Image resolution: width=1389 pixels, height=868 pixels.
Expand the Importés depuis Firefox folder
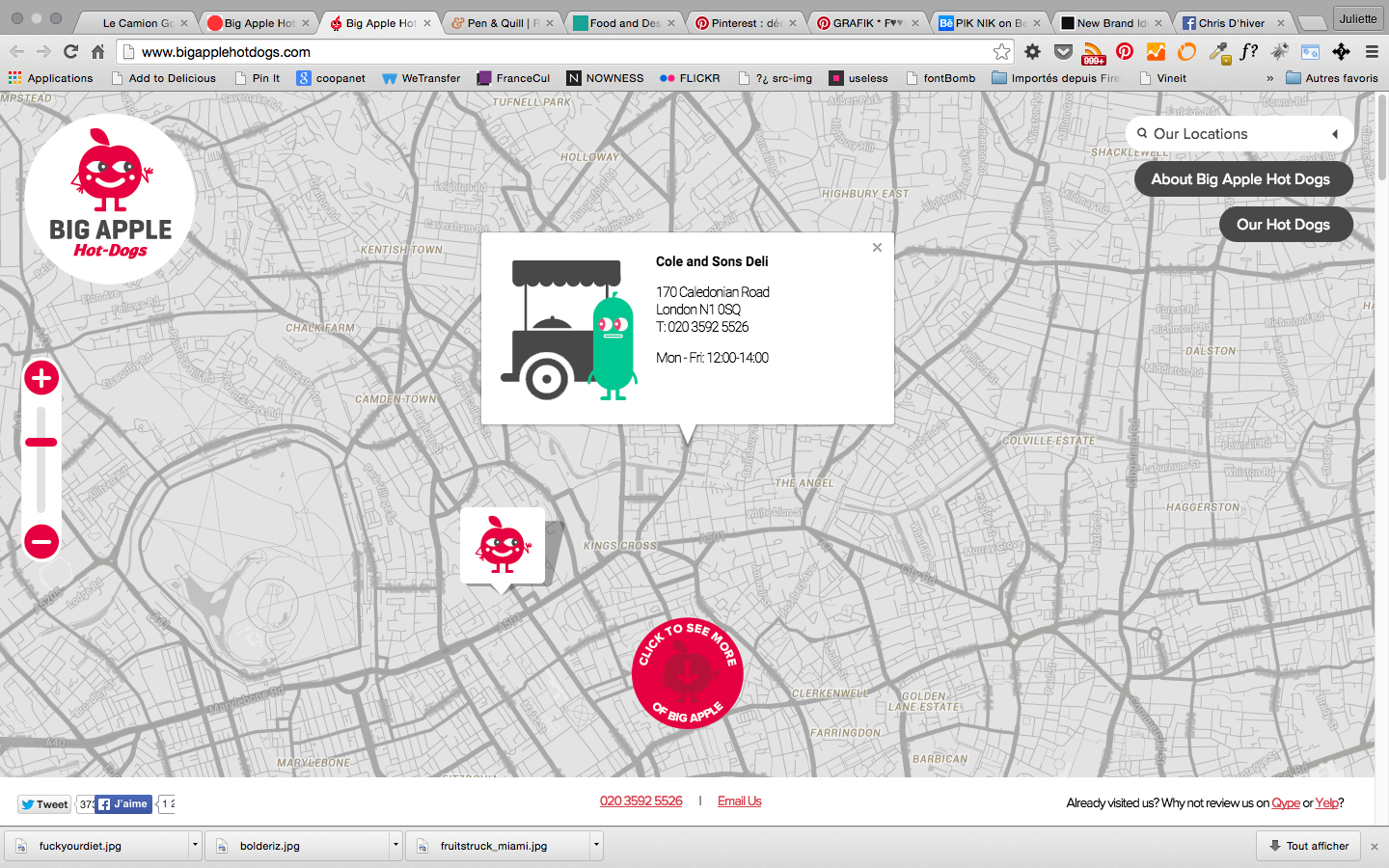click(1056, 78)
